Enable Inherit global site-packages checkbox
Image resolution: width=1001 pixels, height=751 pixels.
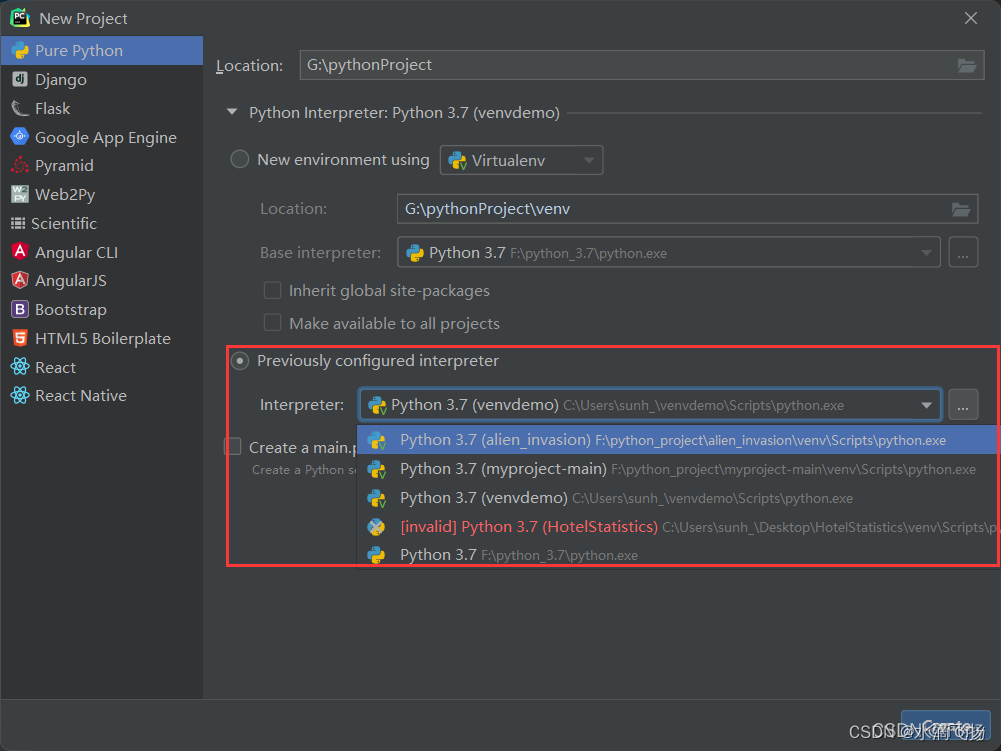(273, 291)
